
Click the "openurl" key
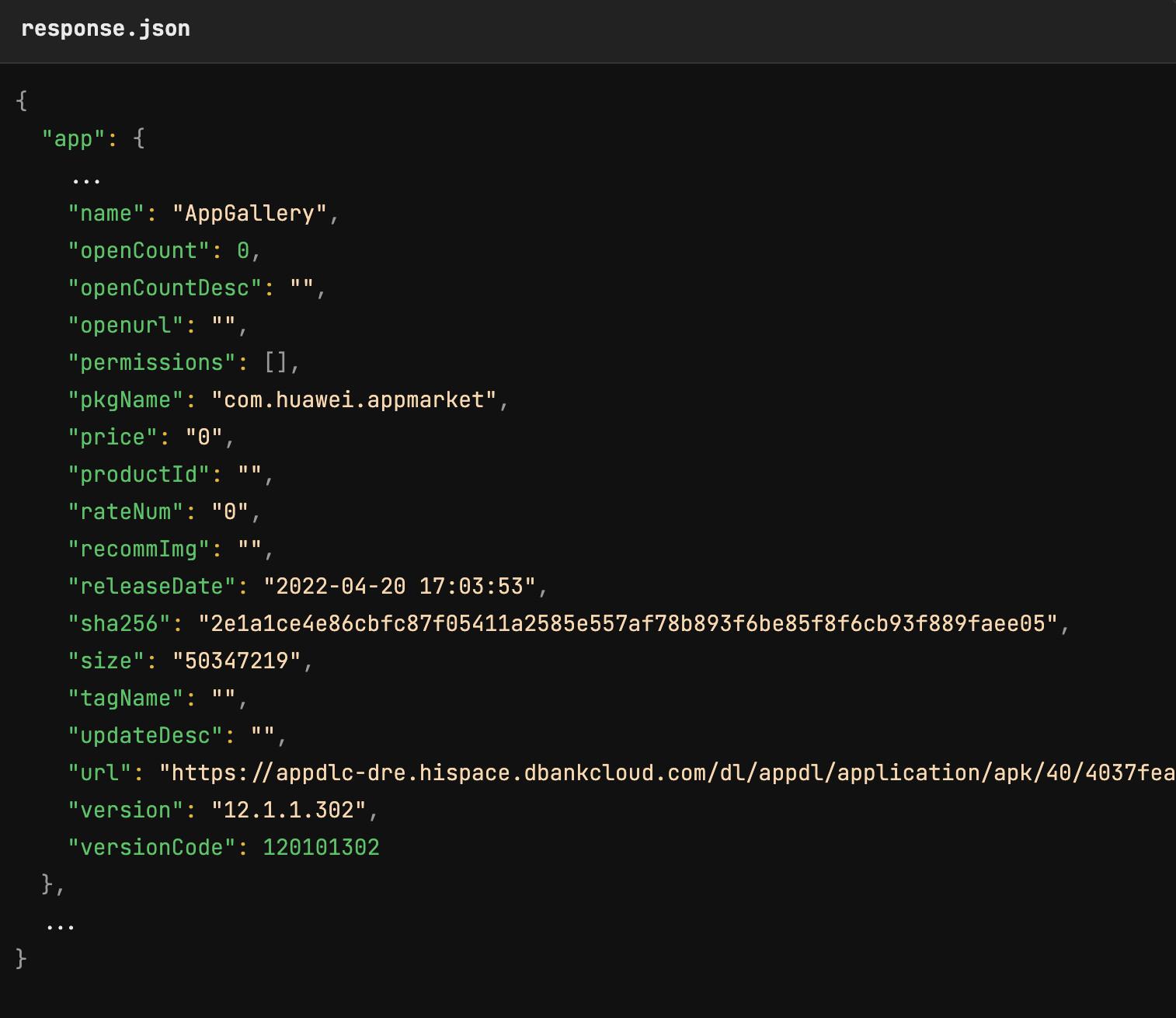point(126,326)
